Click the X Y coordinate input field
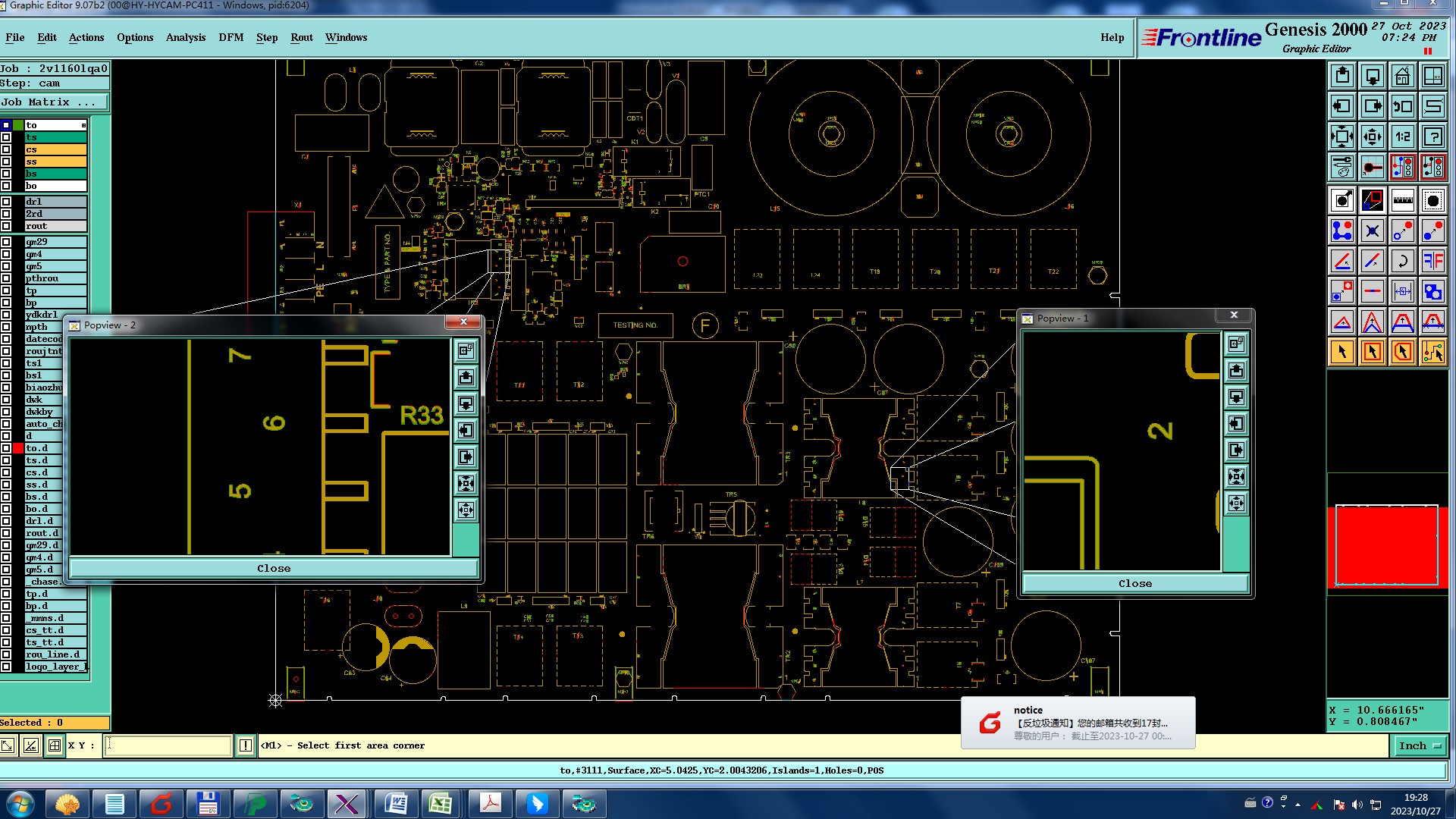 pos(168,745)
